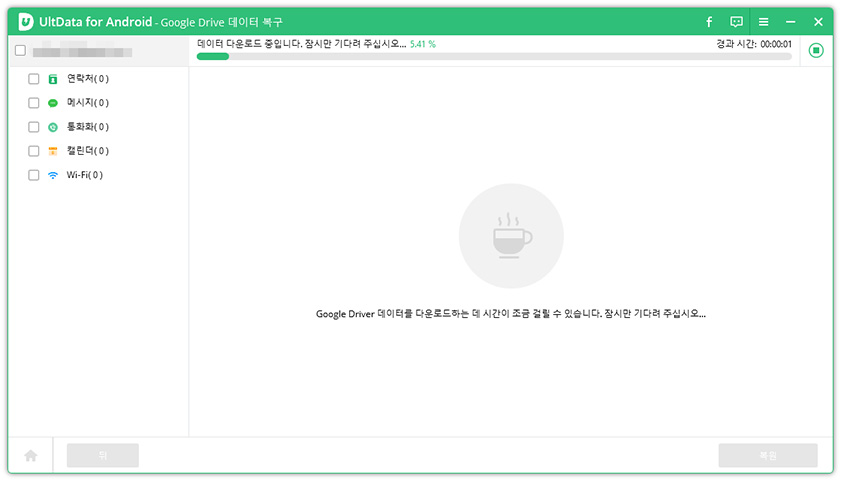The height and width of the screenshot is (481, 841).
Task: Open the hamburger menu icon
Action: click(764, 22)
